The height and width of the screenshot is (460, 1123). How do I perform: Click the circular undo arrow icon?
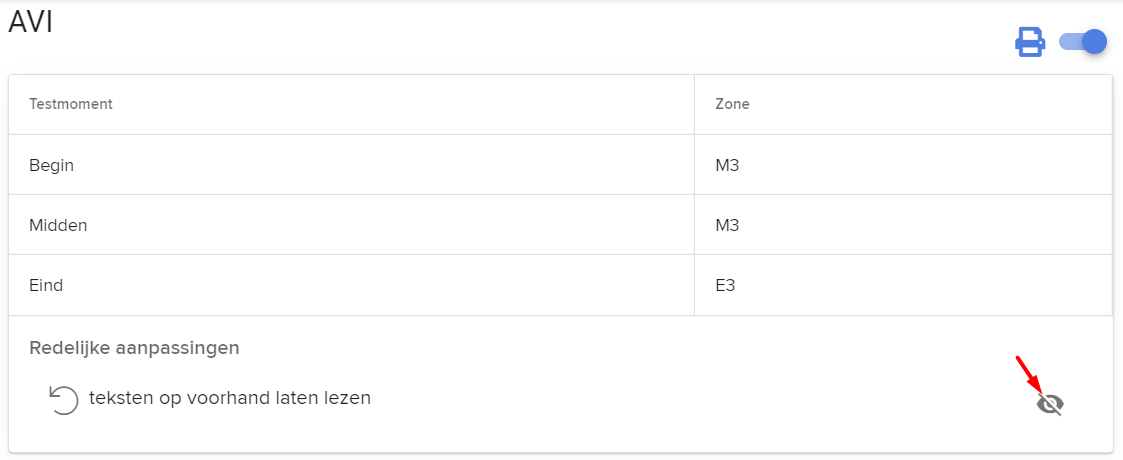point(63,399)
